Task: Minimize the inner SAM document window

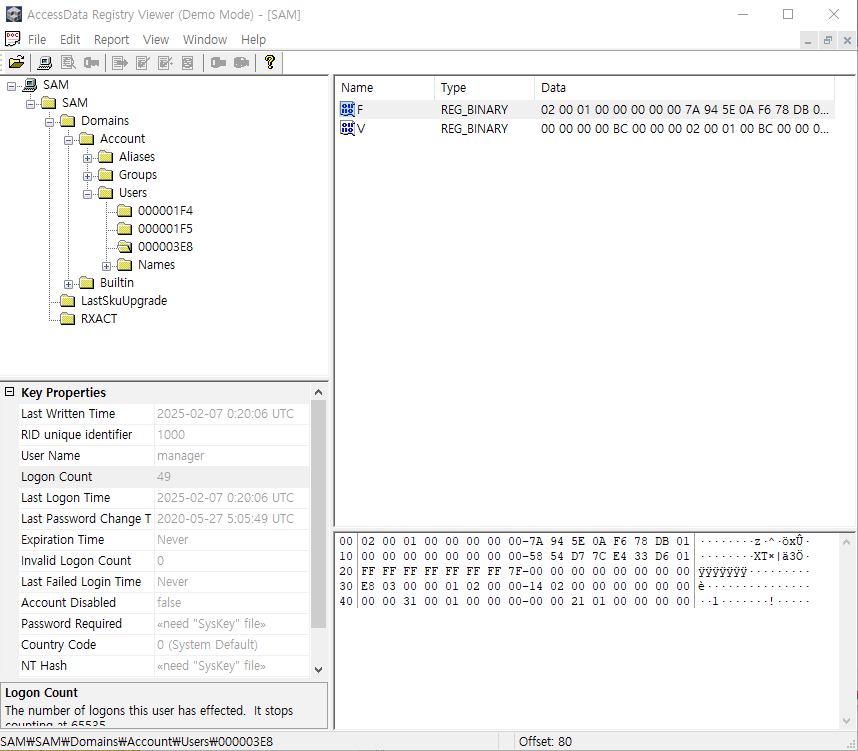Action: [808, 41]
